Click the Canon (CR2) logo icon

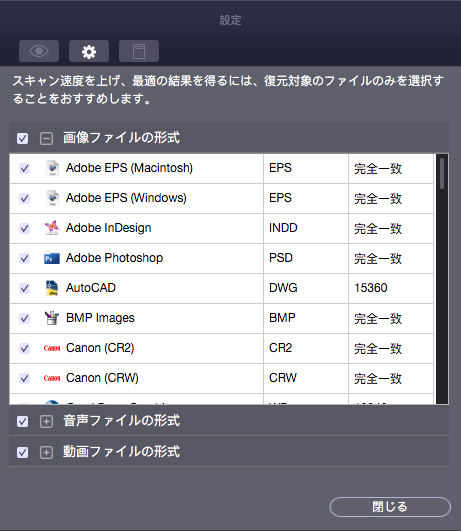pyautogui.click(x=52, y=348)
